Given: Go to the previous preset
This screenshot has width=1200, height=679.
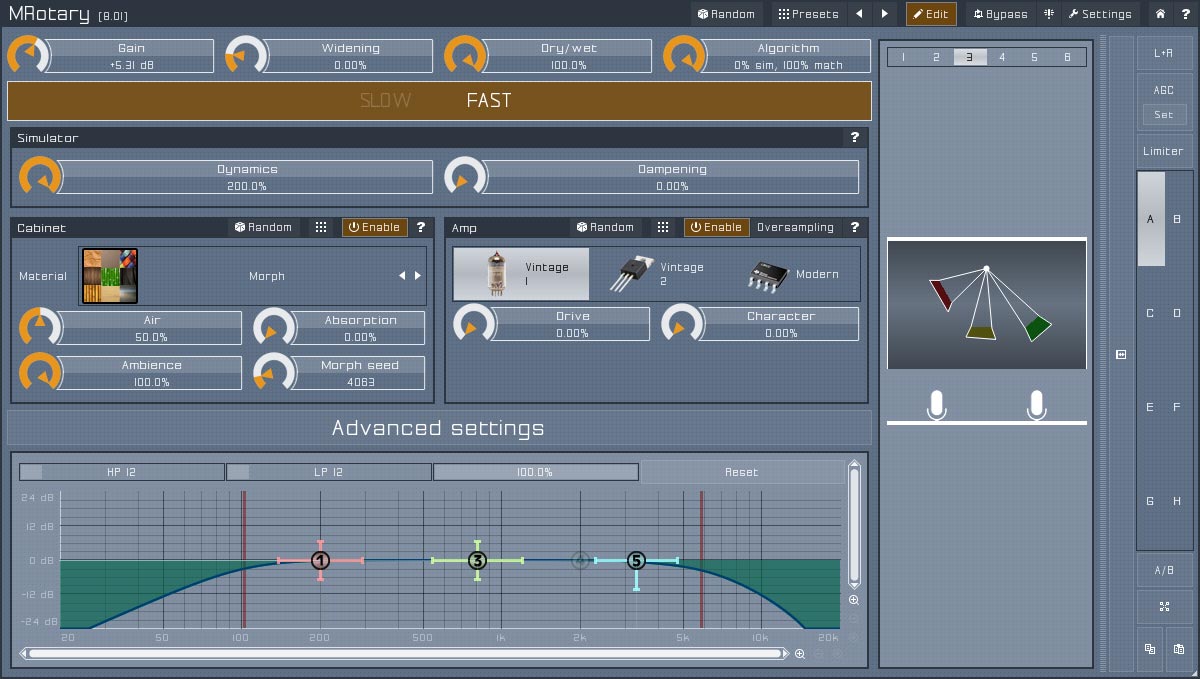Looking at the screenshot, I should click(859, 14).
